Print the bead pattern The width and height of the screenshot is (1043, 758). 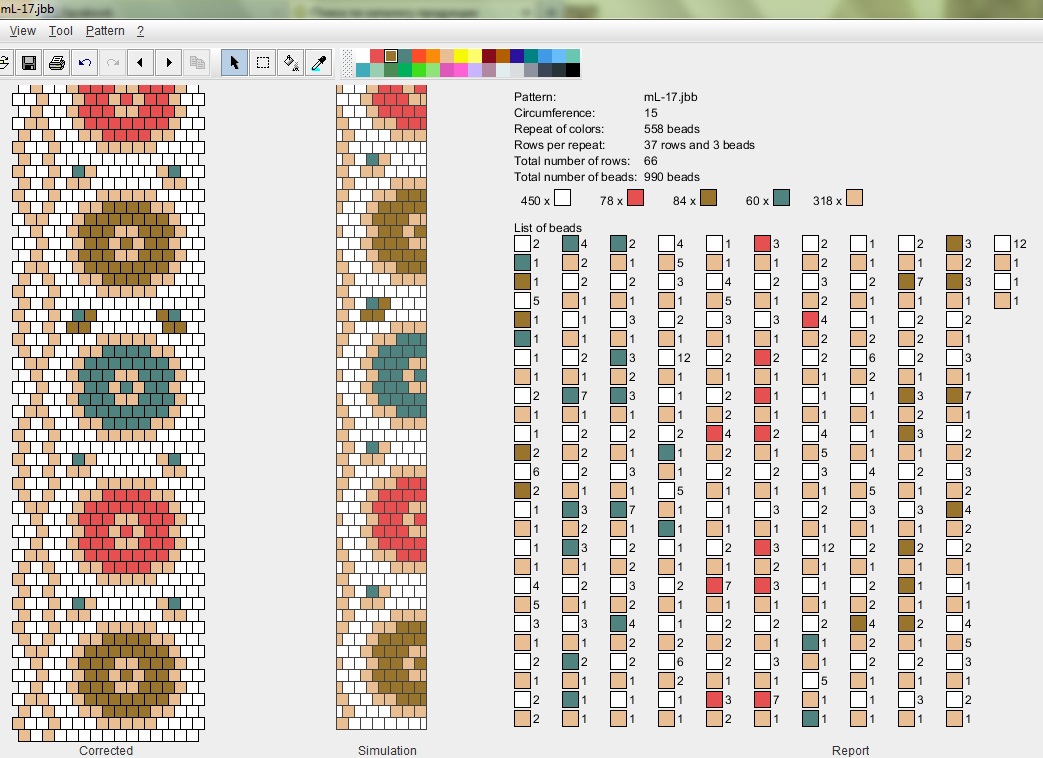click(x=57, y=63)
